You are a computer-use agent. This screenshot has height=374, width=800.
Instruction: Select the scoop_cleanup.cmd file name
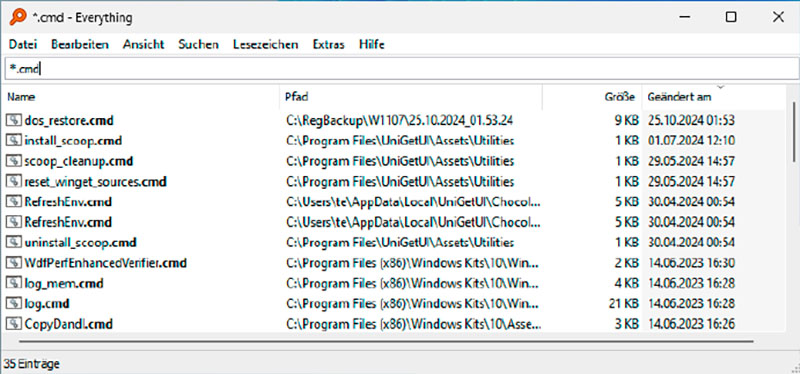click(79, 161)
